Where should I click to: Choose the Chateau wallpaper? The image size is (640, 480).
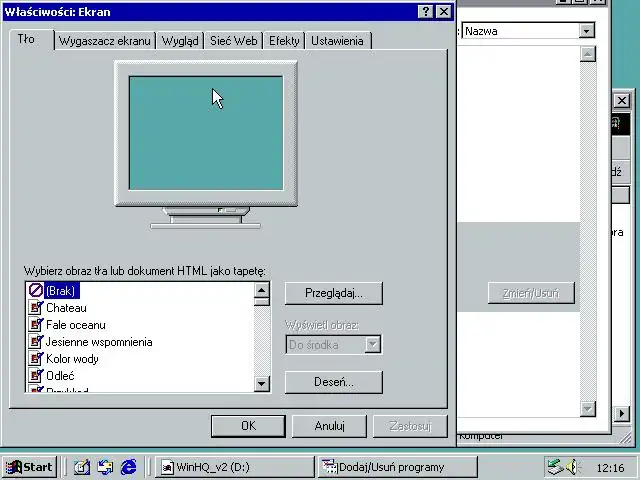point(66,308)
